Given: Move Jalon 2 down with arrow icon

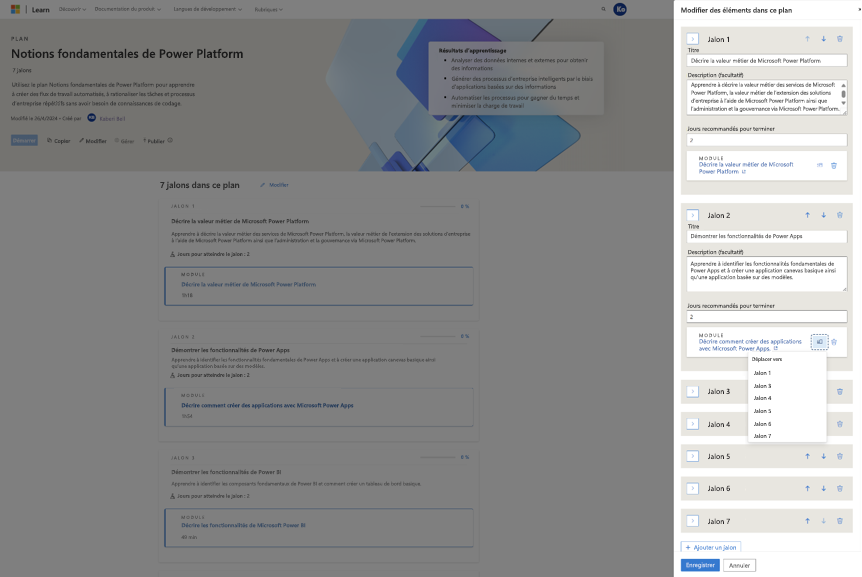Looking at the screenshot, I should [x=824, y=215].
